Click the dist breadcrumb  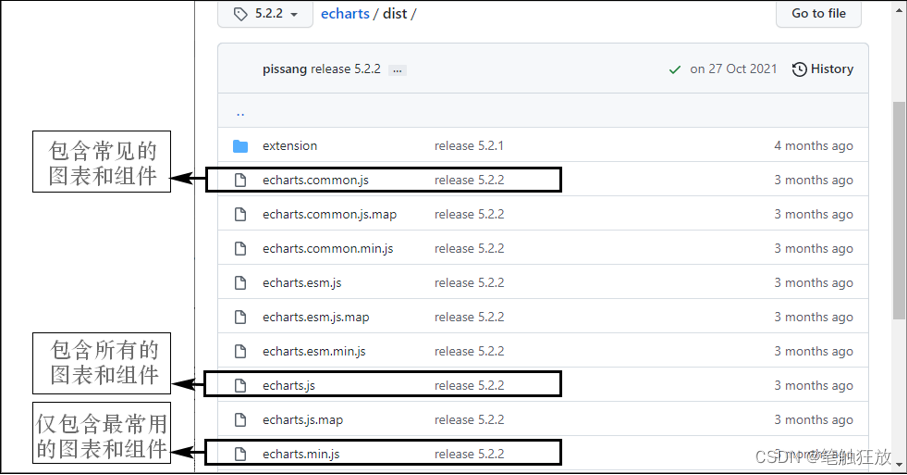394,13
